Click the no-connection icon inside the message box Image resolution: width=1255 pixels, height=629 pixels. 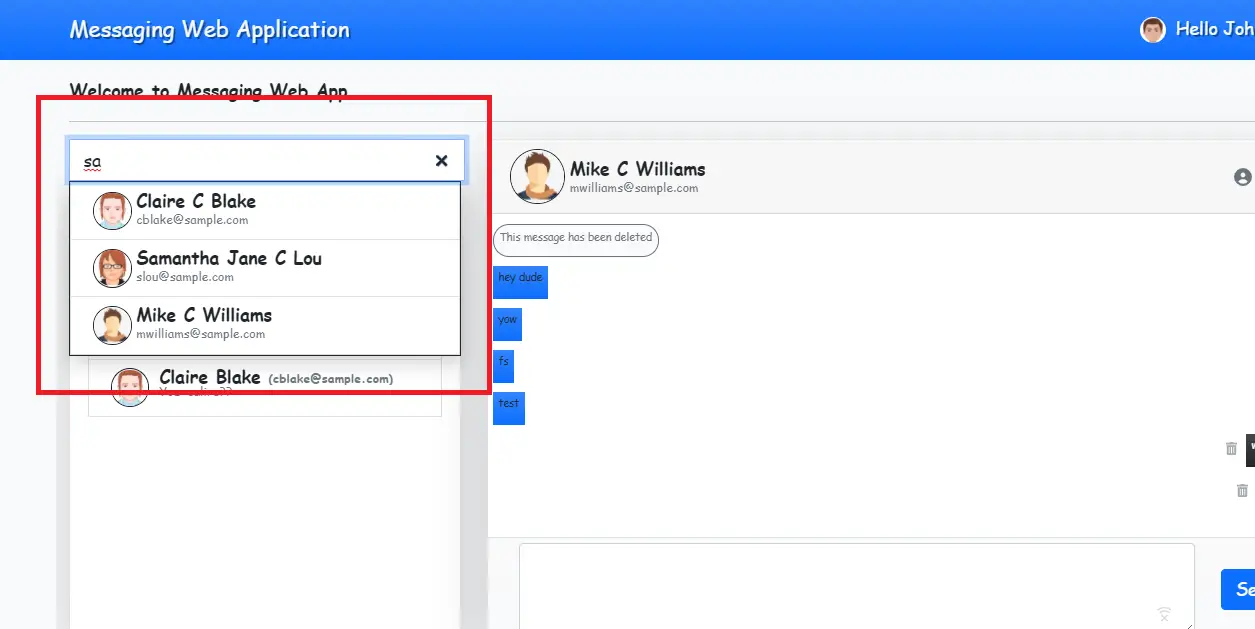coord(1164,614)
